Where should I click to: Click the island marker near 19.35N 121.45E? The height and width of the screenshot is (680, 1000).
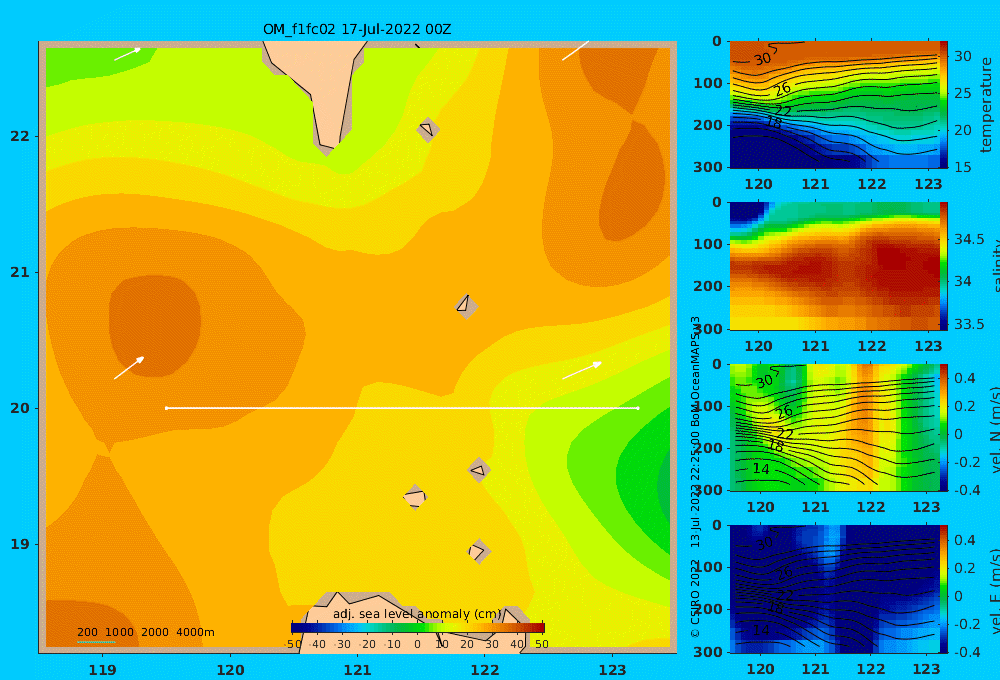415,497
